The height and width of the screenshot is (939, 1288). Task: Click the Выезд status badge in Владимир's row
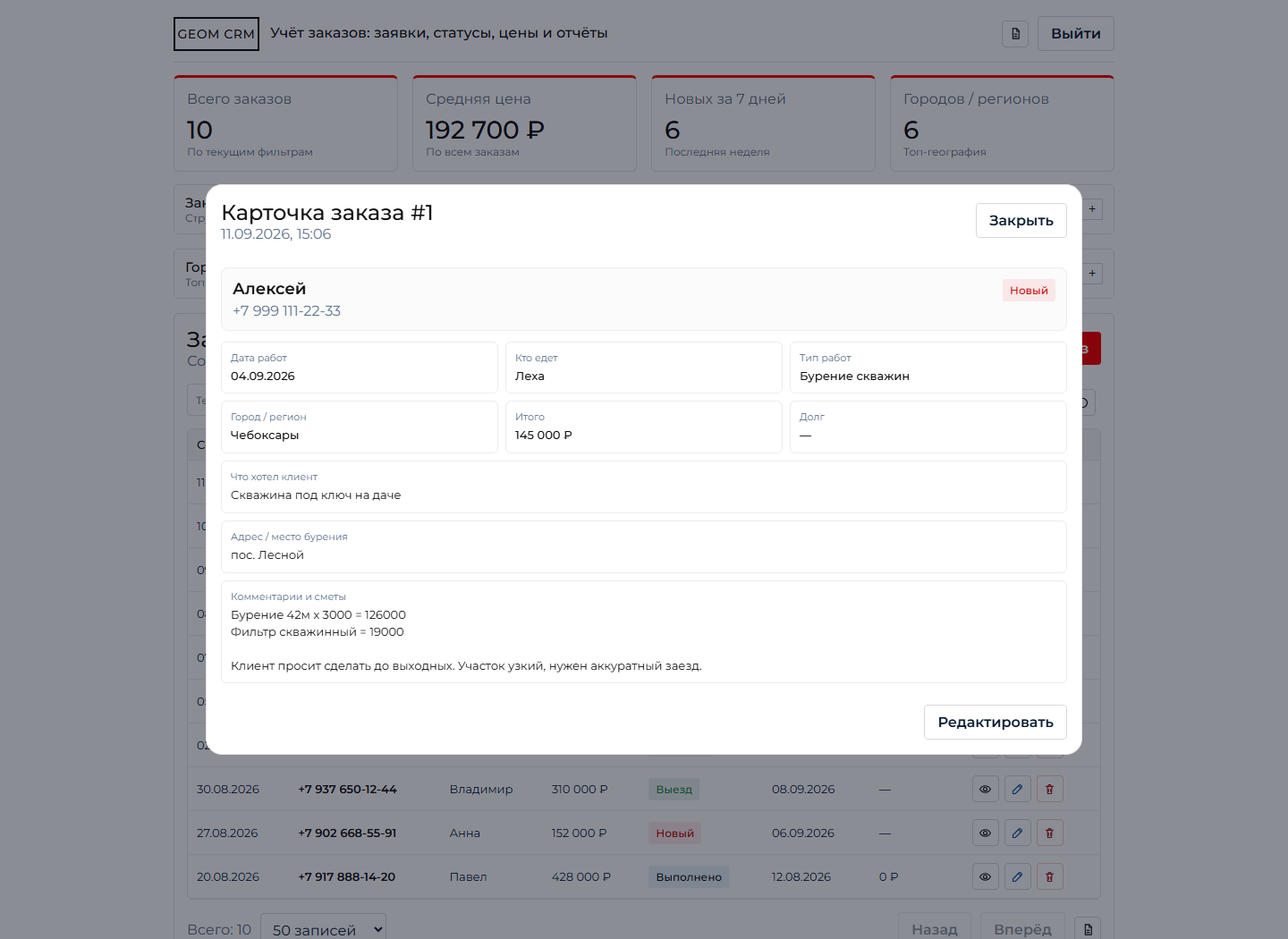tap(674, 790)
